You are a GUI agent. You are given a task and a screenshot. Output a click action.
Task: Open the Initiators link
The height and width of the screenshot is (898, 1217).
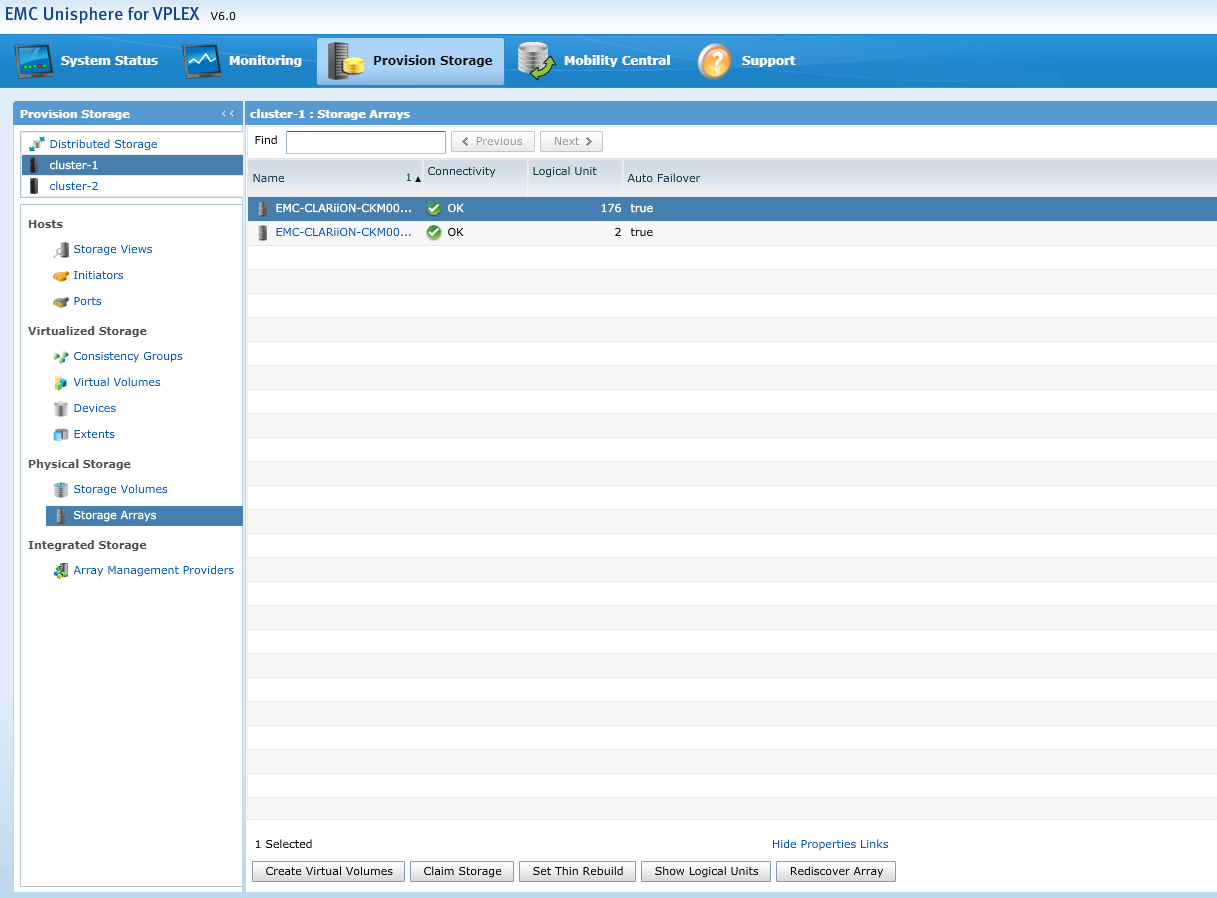pos(98,275)
